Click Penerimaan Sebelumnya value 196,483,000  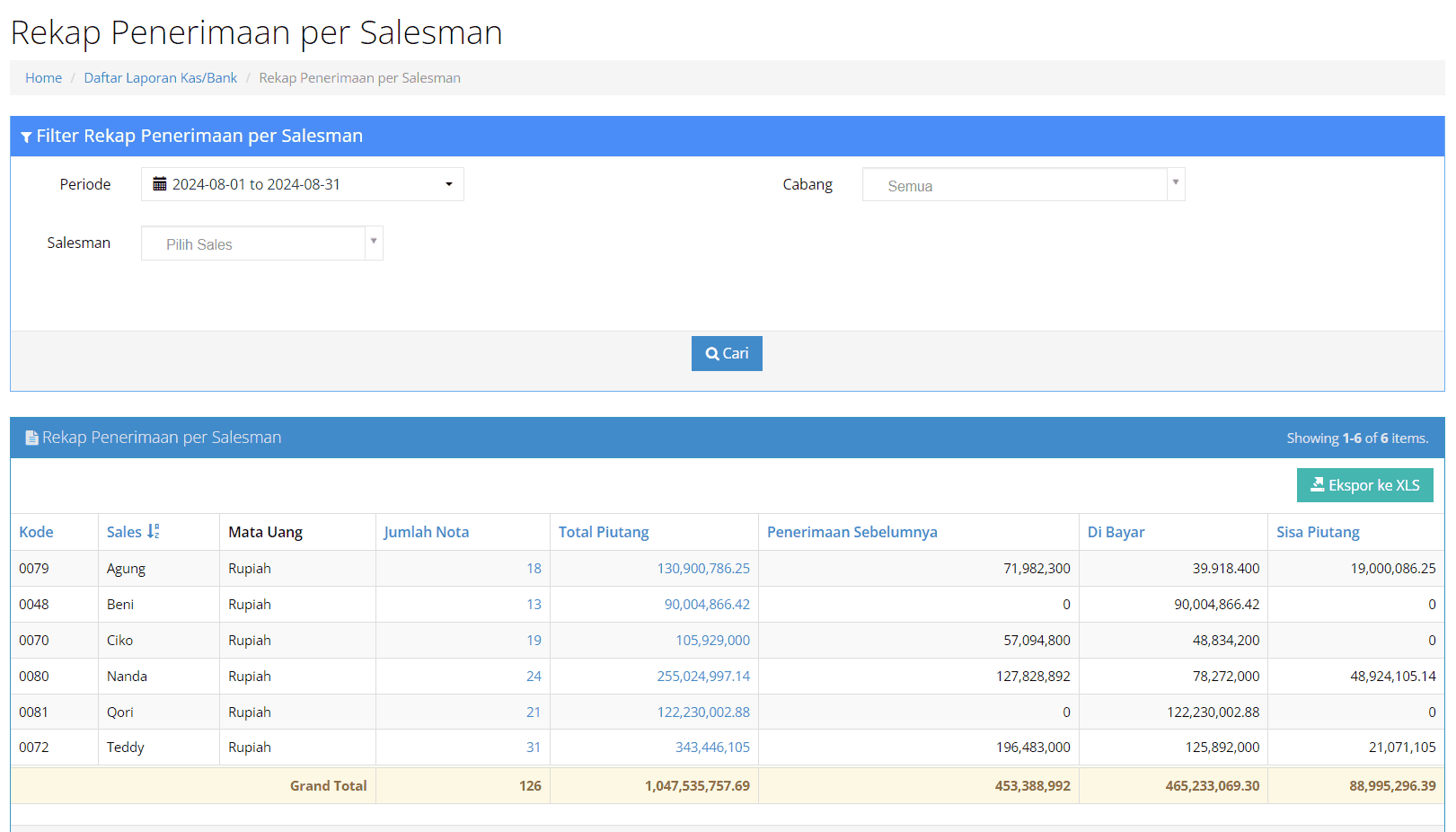[1033, 748]
